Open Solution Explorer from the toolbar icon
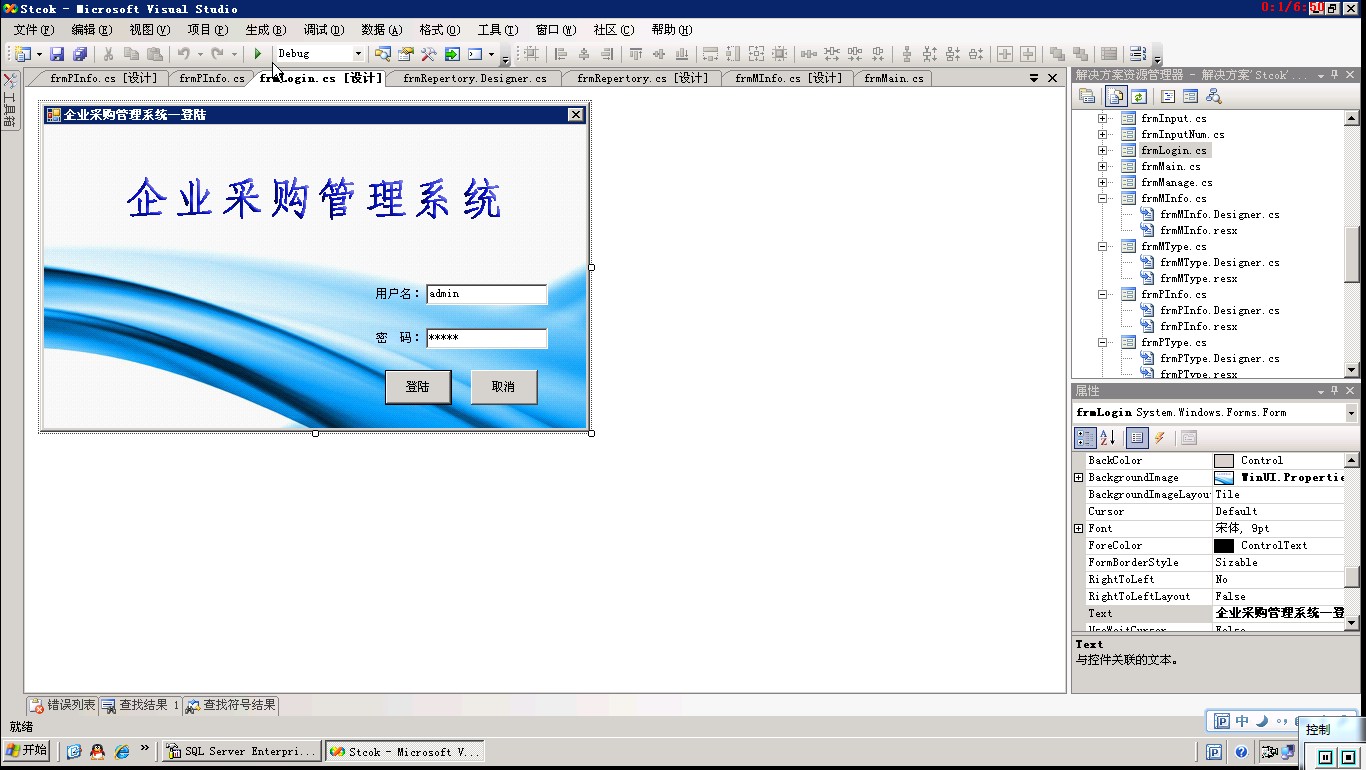Image resolution: width=1366 pixels, height=770 pixels. click(382, 54)
